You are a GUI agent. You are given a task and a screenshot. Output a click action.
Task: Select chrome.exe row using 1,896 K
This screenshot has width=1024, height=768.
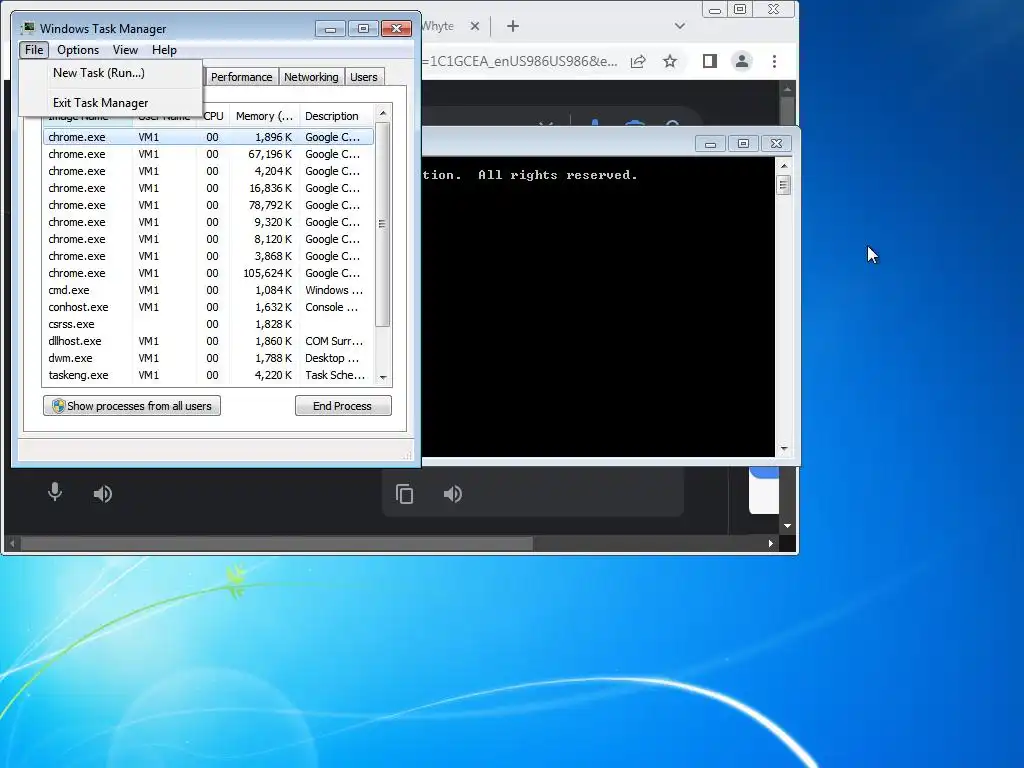(x=208, y=137)
